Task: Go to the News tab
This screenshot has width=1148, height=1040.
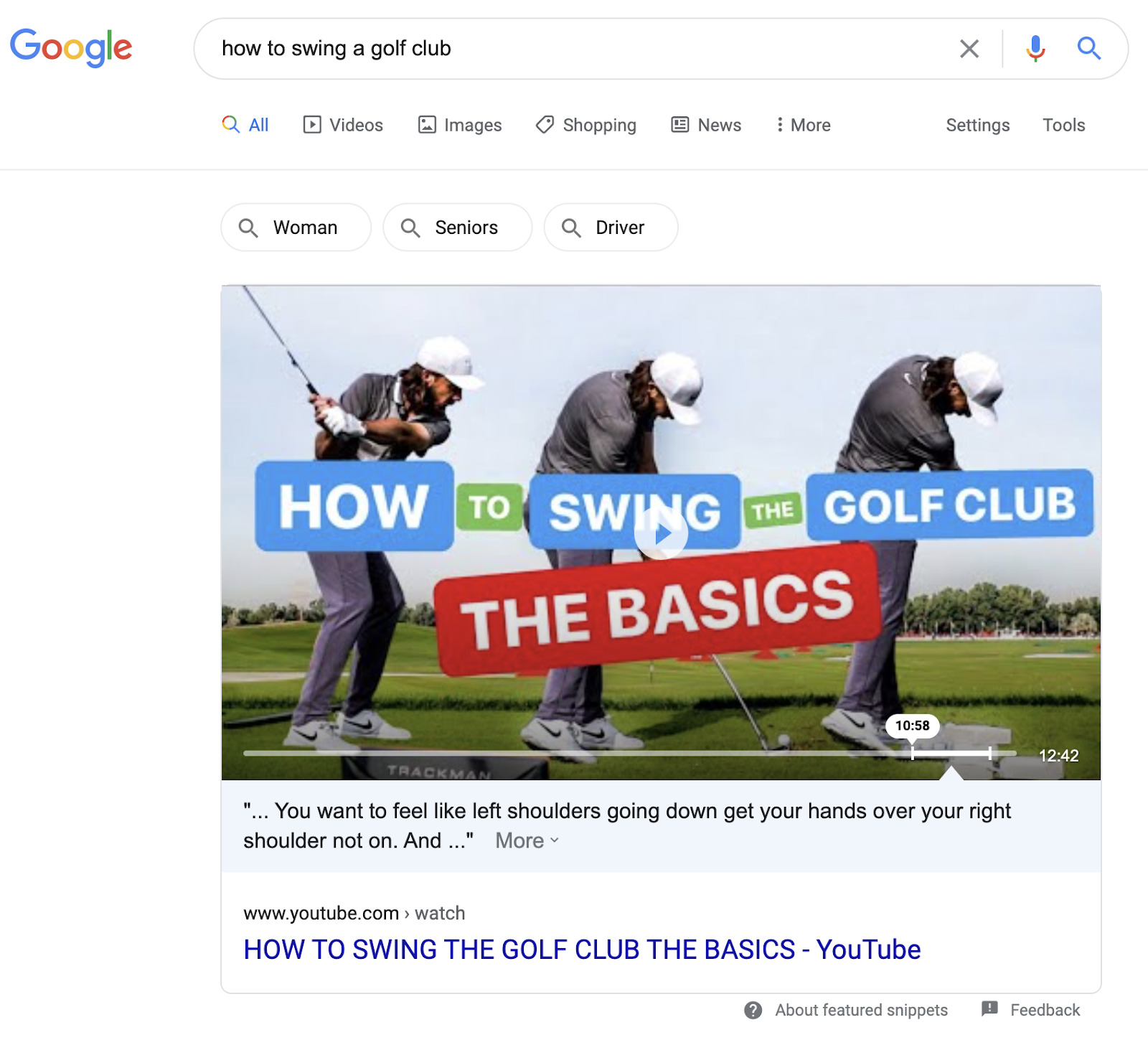Action: pos(706,125)
